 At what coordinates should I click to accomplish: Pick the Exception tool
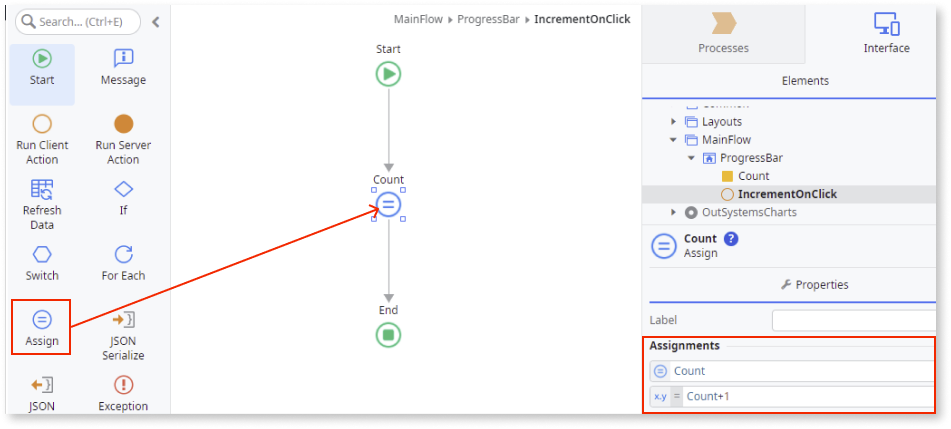123,393
